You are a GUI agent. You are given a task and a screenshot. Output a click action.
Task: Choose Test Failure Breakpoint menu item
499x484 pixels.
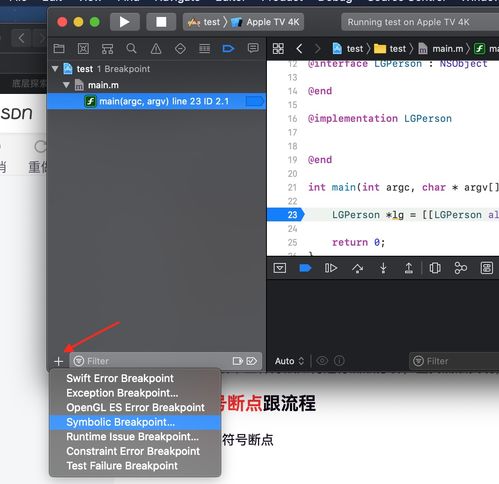(135, 466)
